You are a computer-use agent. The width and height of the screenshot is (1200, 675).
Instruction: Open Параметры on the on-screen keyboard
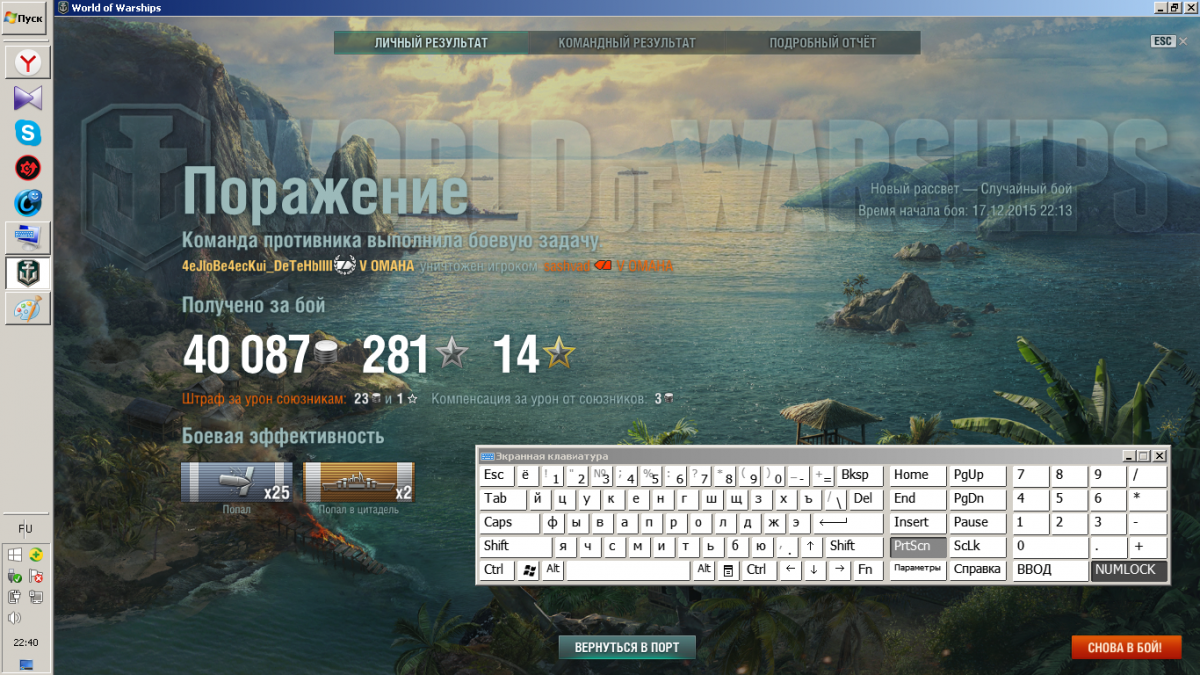917,570
